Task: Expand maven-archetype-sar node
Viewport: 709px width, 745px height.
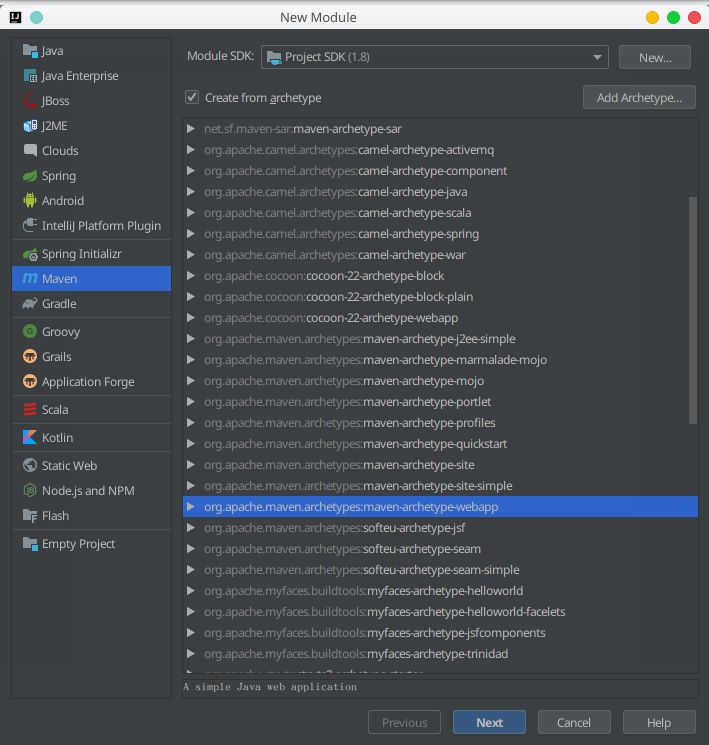Action: point(191,129)
